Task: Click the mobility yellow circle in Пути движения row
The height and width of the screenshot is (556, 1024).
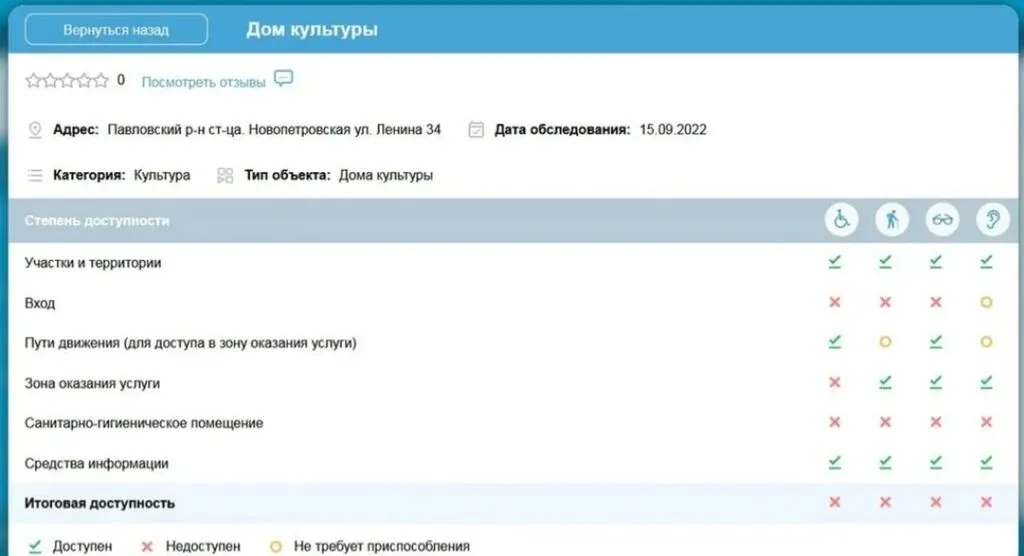Action: (885, 342)
